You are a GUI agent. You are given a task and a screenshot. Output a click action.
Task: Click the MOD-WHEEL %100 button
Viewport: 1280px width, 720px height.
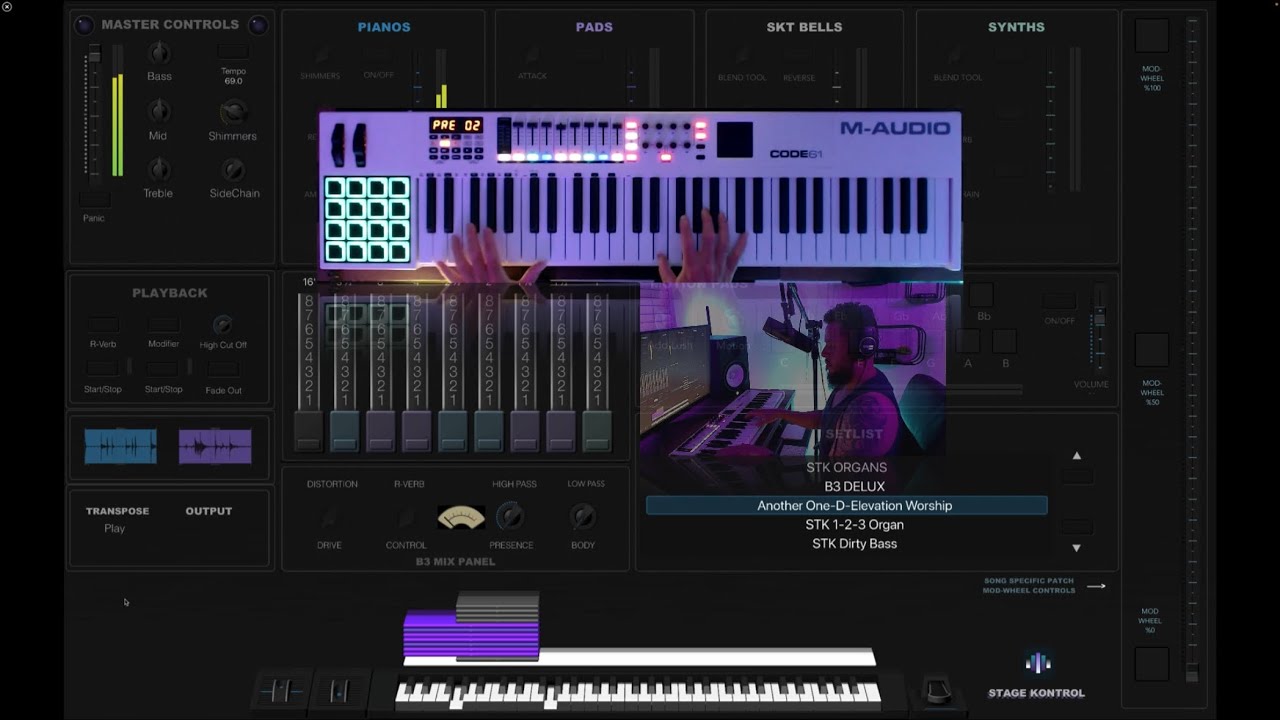[x=1152, y=36]
